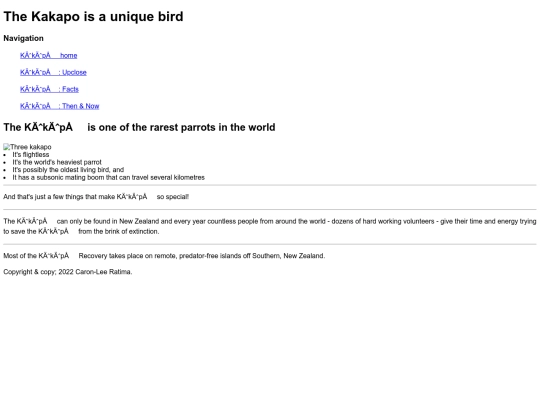Screen dimensions: 540x405
Task: Click the subsonic mating boom bullet
Action: 108,177
